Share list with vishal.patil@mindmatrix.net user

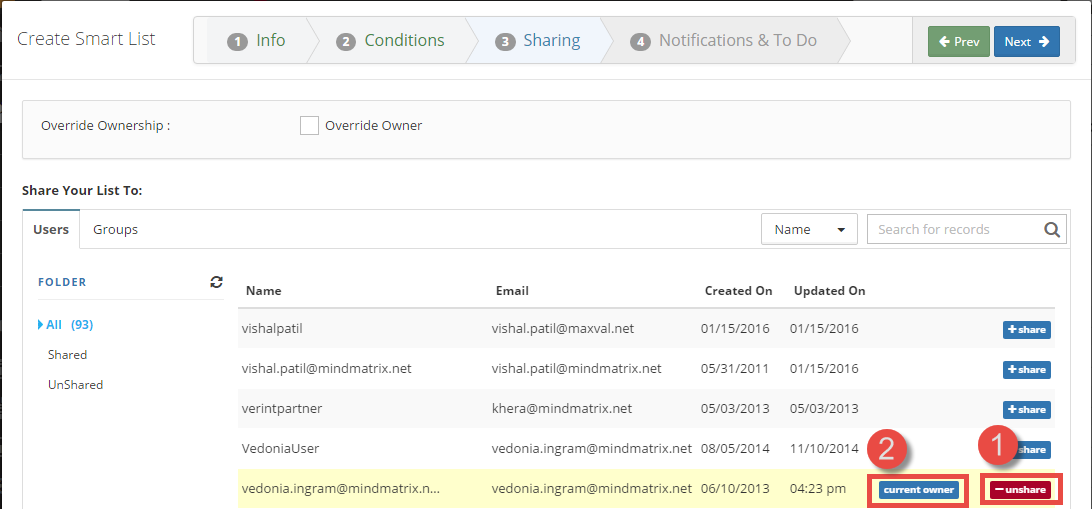click(1026, 370)
